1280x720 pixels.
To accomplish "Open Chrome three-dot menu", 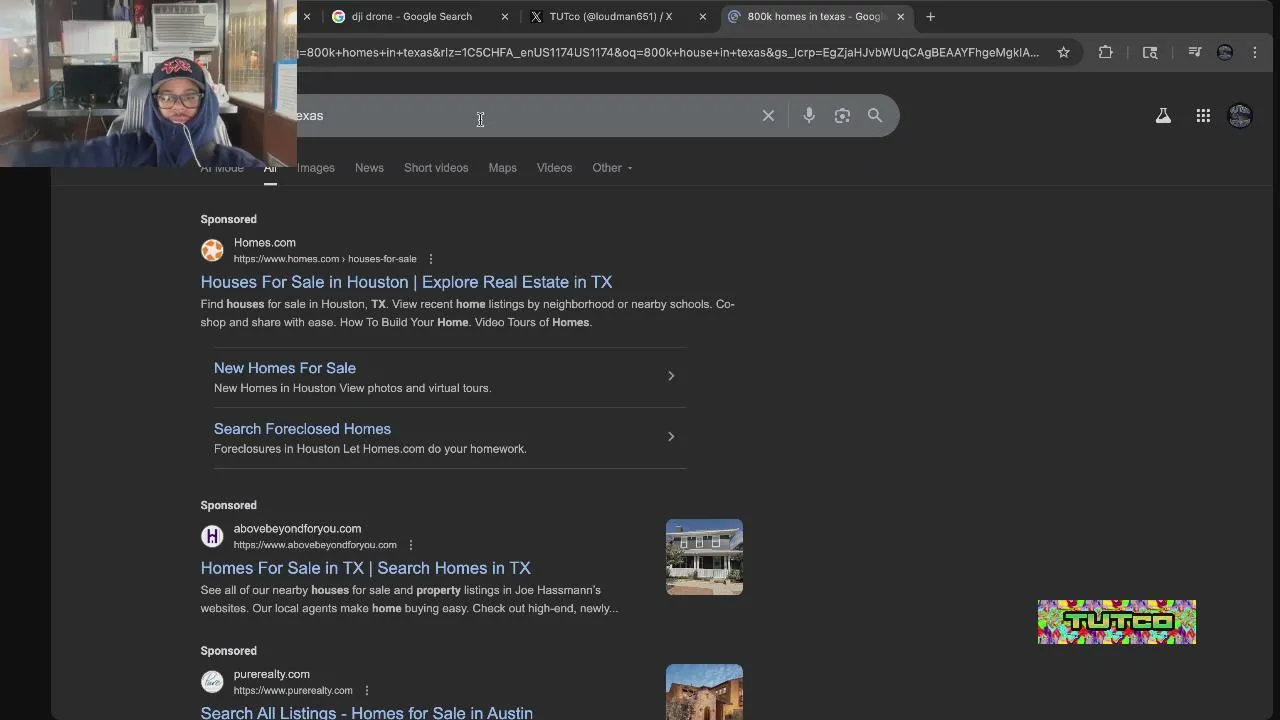I will pos(1255,52).
